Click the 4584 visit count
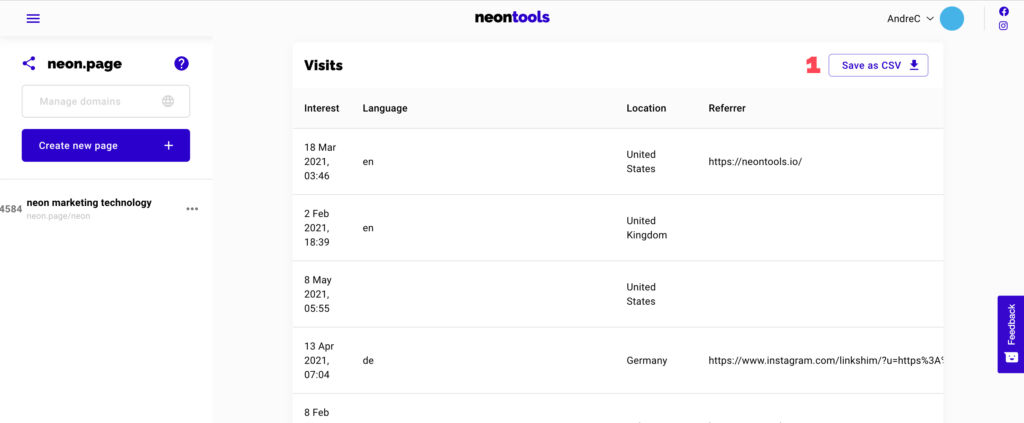1024x423 pixels. 11,209
